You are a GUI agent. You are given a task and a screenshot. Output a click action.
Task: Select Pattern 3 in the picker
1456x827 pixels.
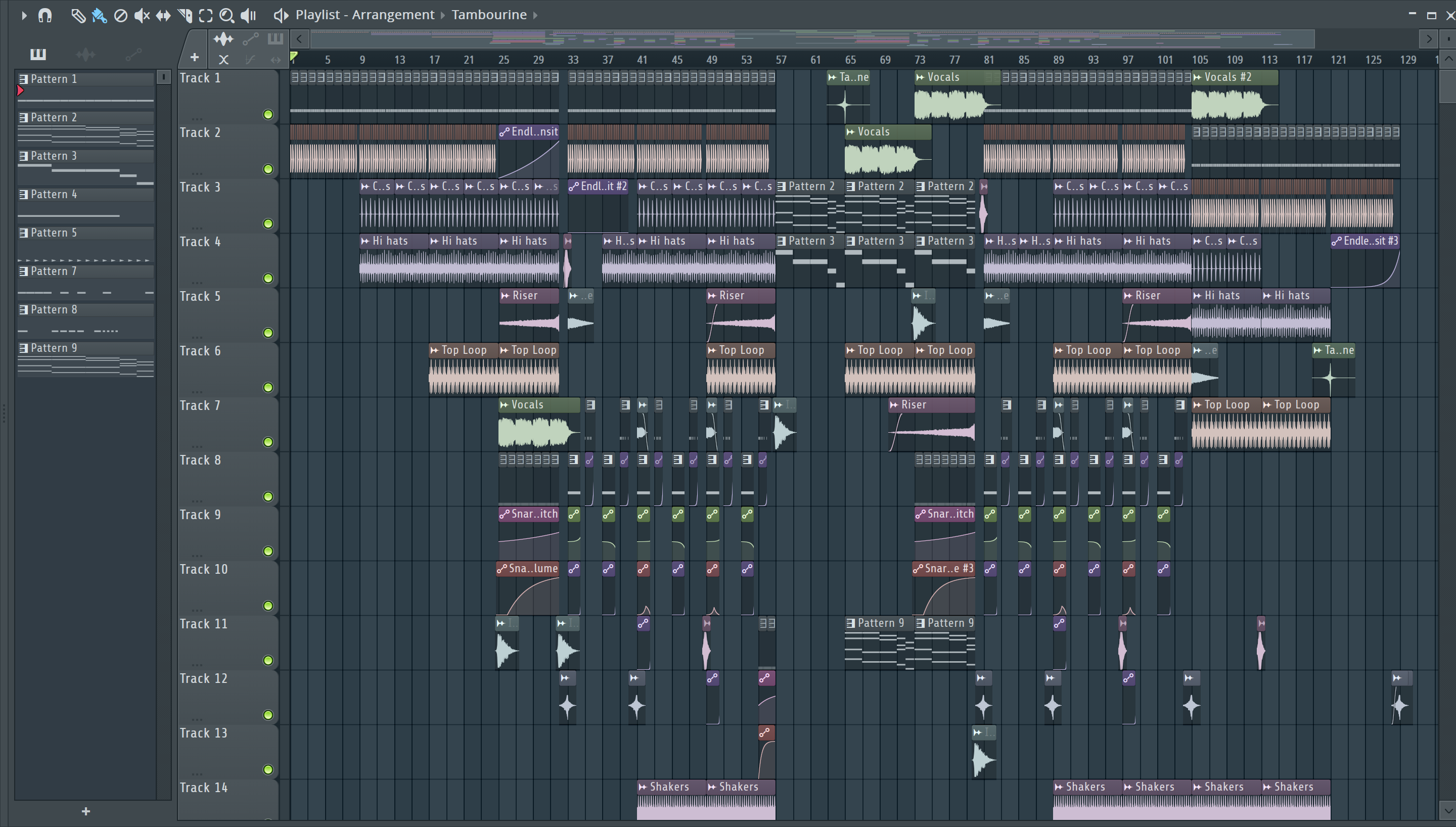85,156
